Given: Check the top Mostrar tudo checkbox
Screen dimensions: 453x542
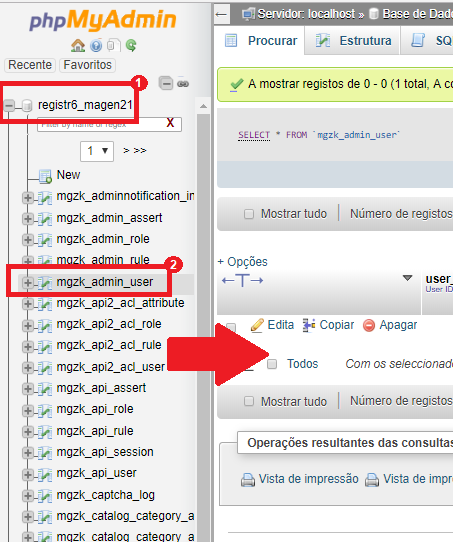Looking at the screenshot, I should coord(249,214).
